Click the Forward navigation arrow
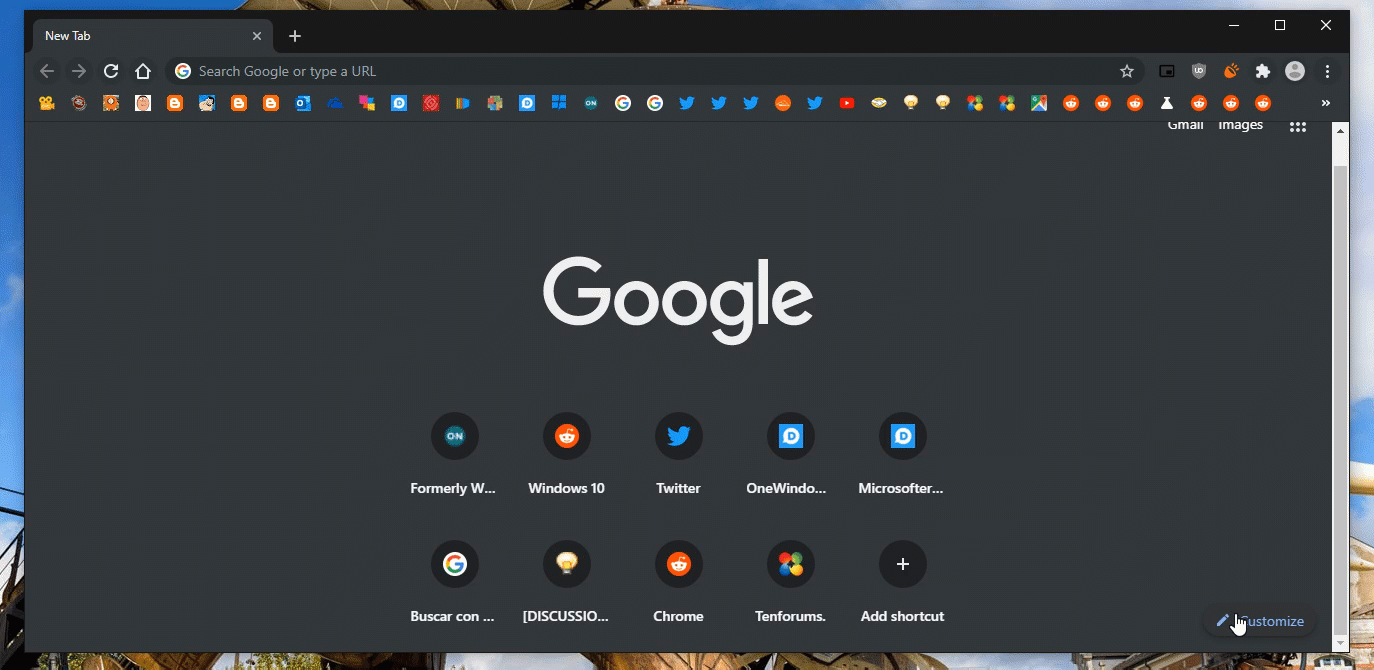 click(79, 71)
